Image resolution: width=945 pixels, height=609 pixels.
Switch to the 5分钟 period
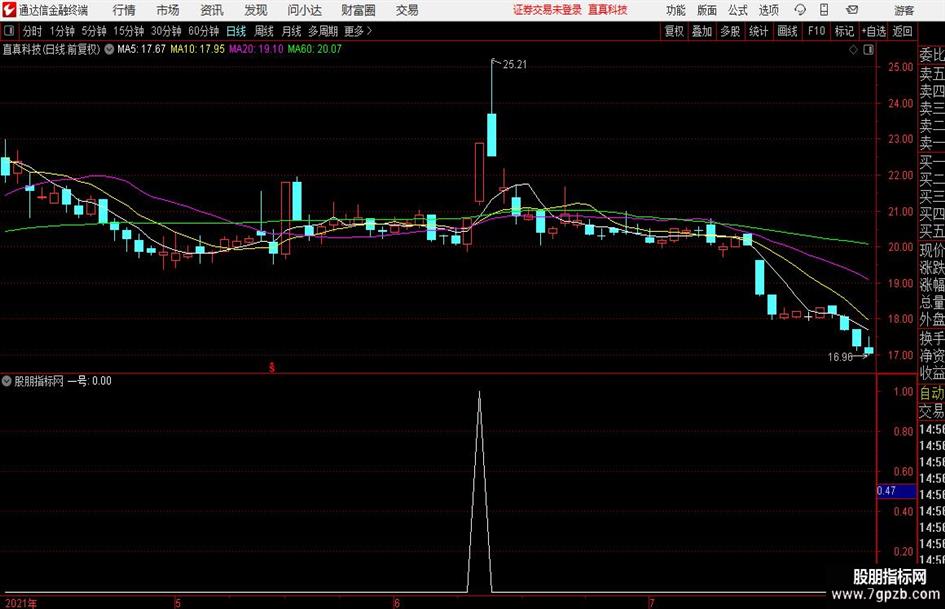93,31
